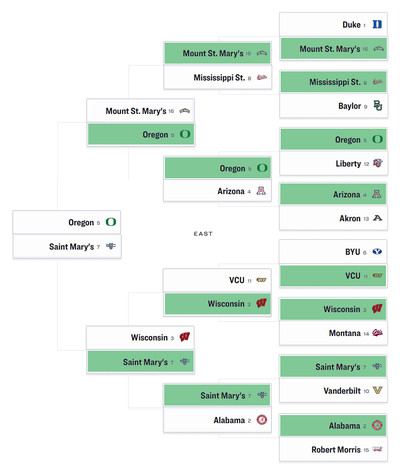Select first-round Mount St. Mary's under Duke
Image resolution: width=400 pixels, height=475 pixels.
coord(333,49)
